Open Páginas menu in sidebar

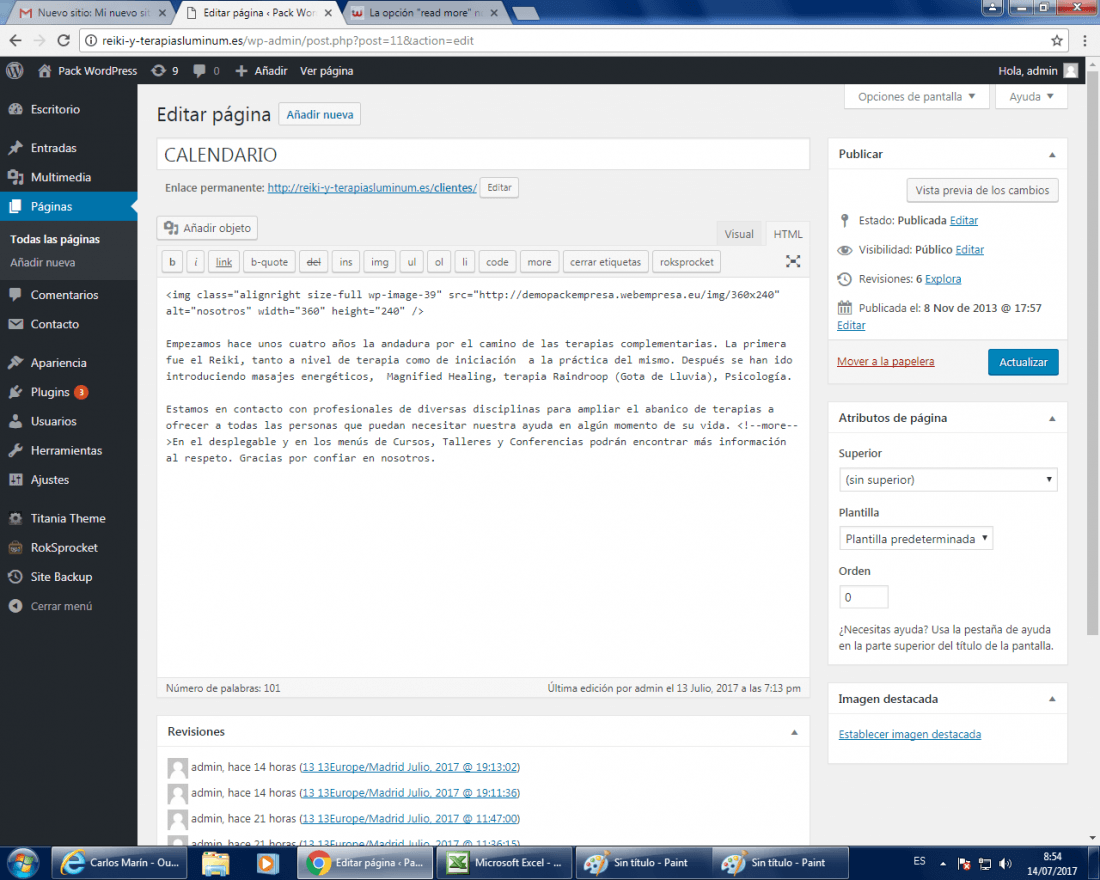click(x=69, y=206)
